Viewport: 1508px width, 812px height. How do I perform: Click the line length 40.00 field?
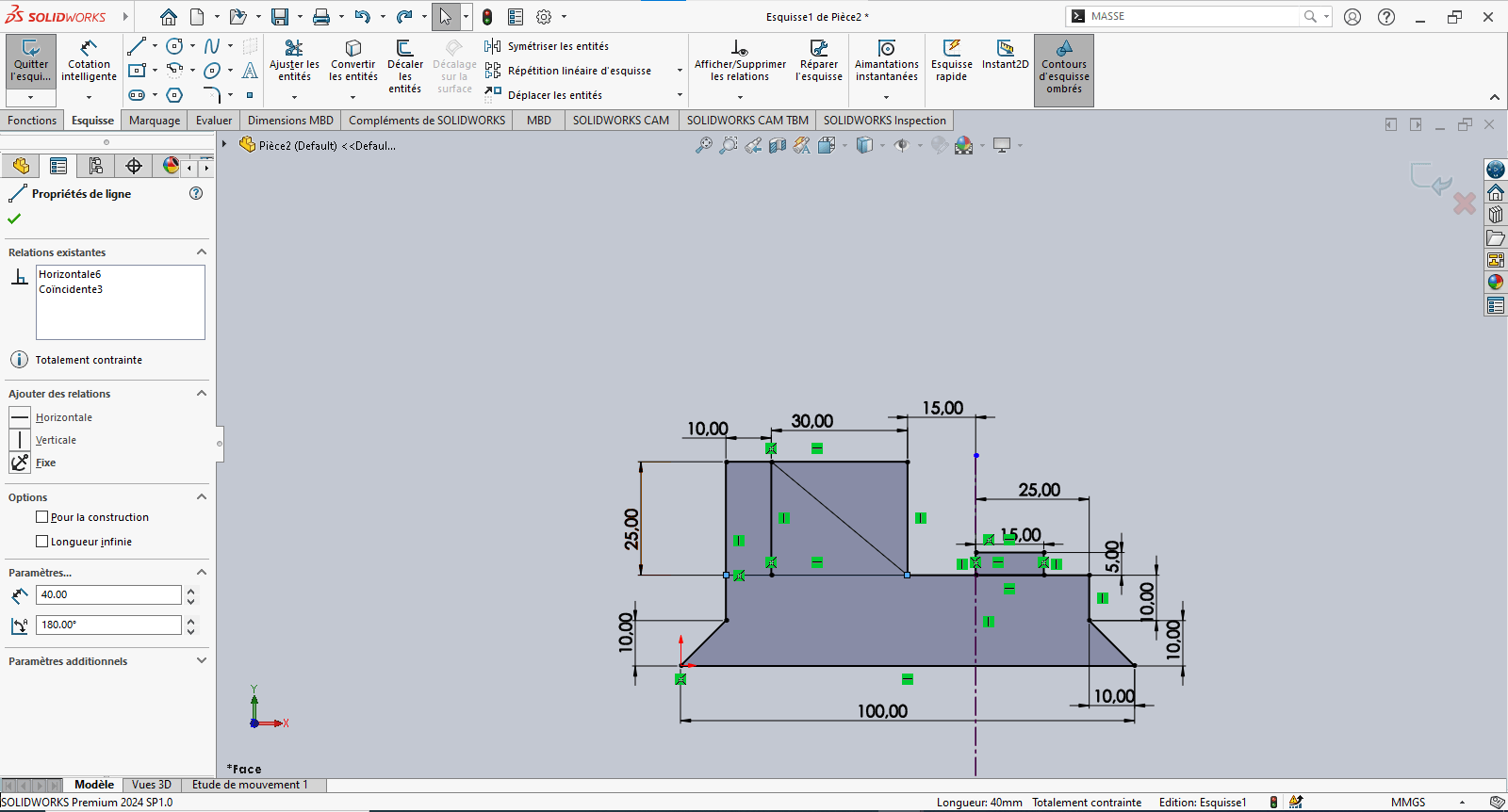[107, 594]
